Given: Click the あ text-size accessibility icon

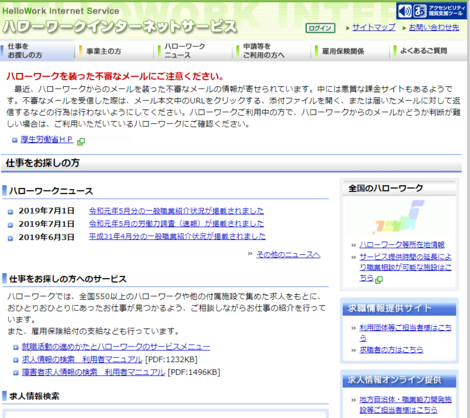Looking at the screenshot, I should (x=420, y=11).
